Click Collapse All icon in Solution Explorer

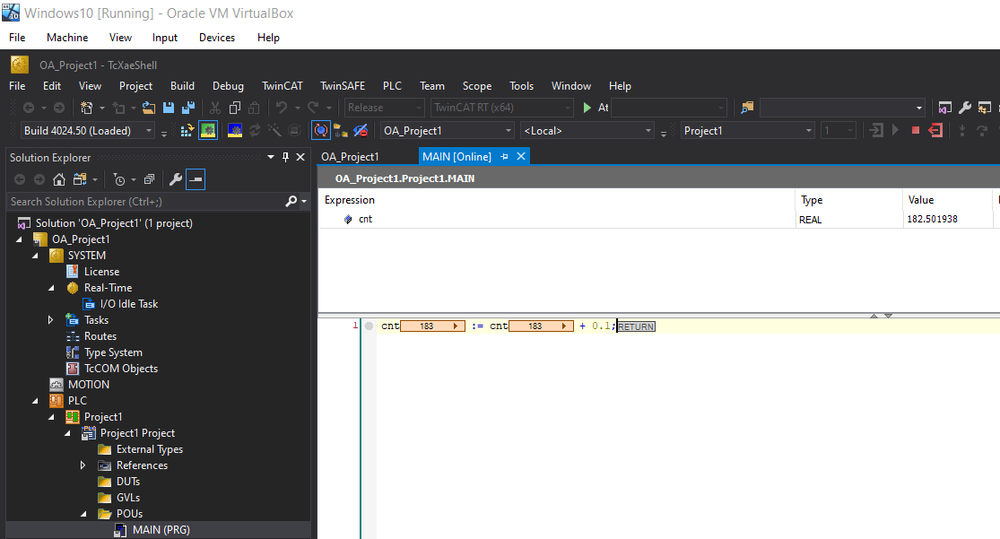[149, 180]
